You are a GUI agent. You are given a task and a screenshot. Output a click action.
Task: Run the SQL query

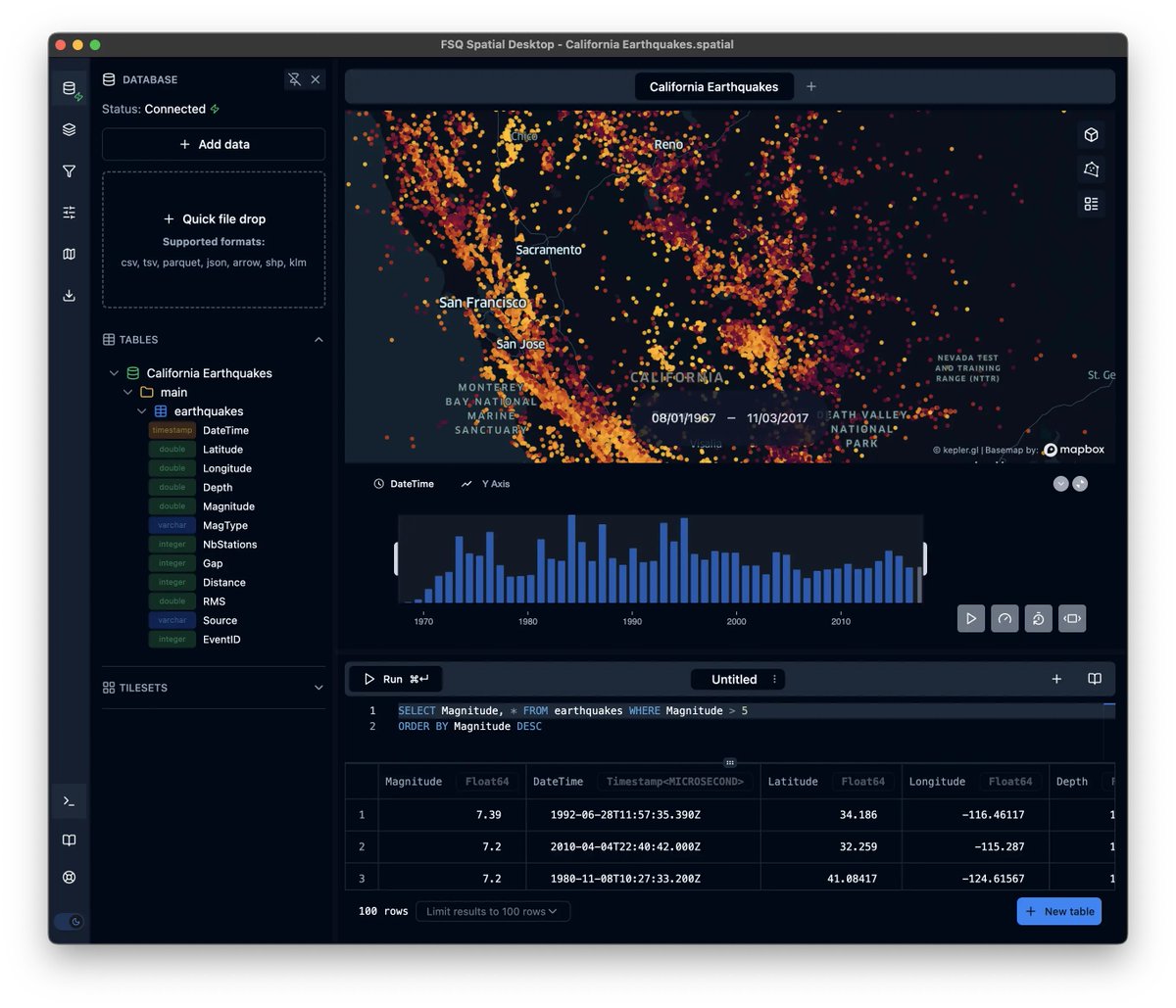(x=396, y=679)
